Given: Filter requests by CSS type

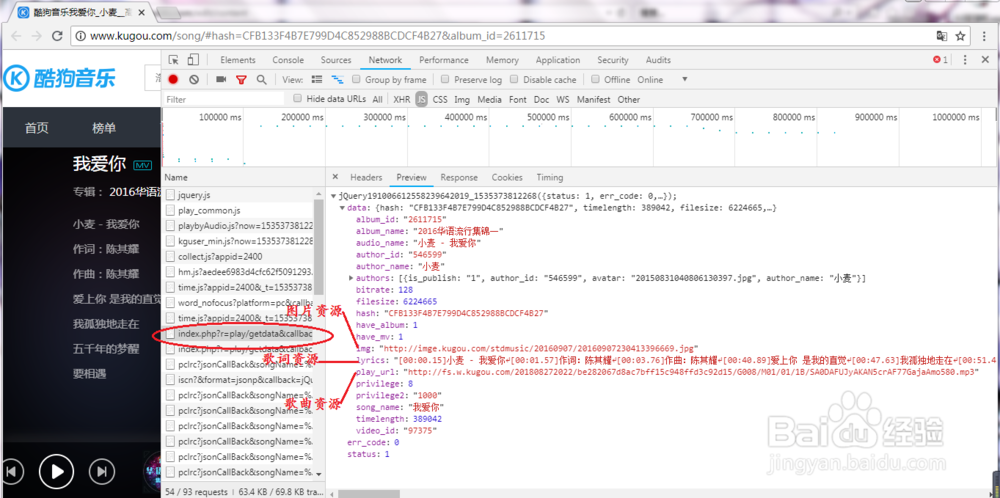Looking at the screenshot, I should (x=440, y=99).
